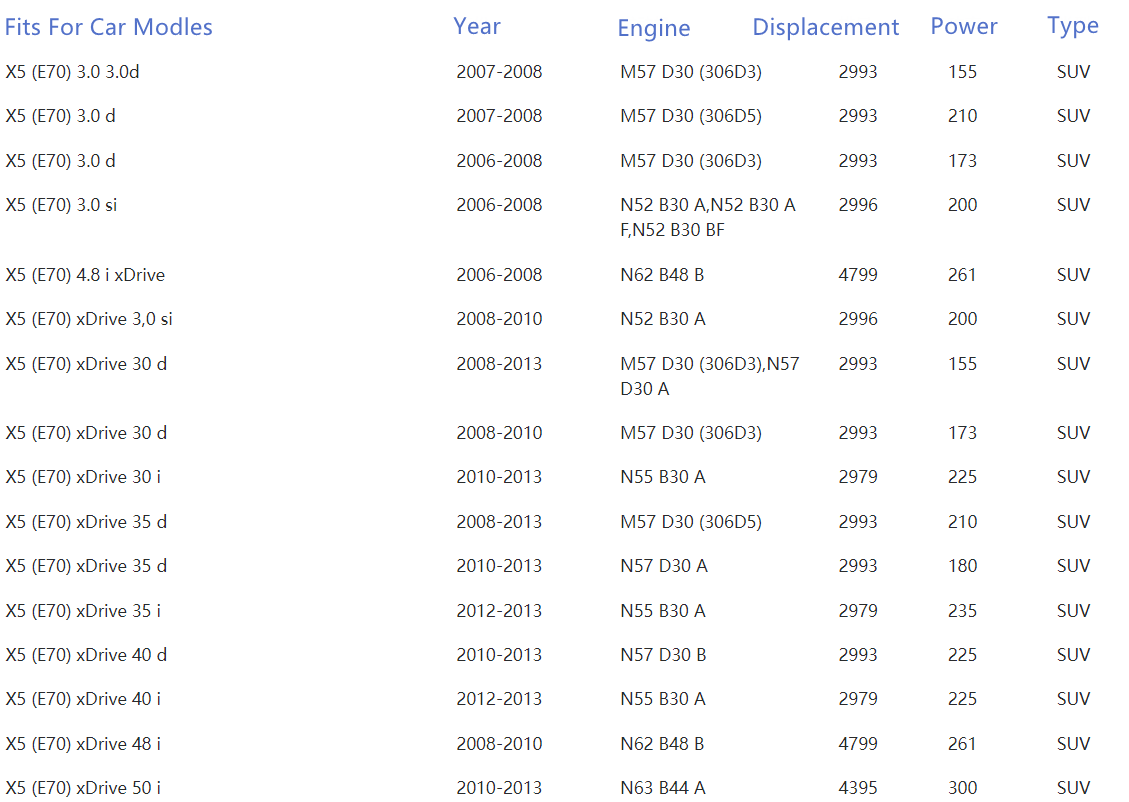Select the engine cell listing N52 B30 BF
Screen dimensions: 1129x802
coord(707,217)
